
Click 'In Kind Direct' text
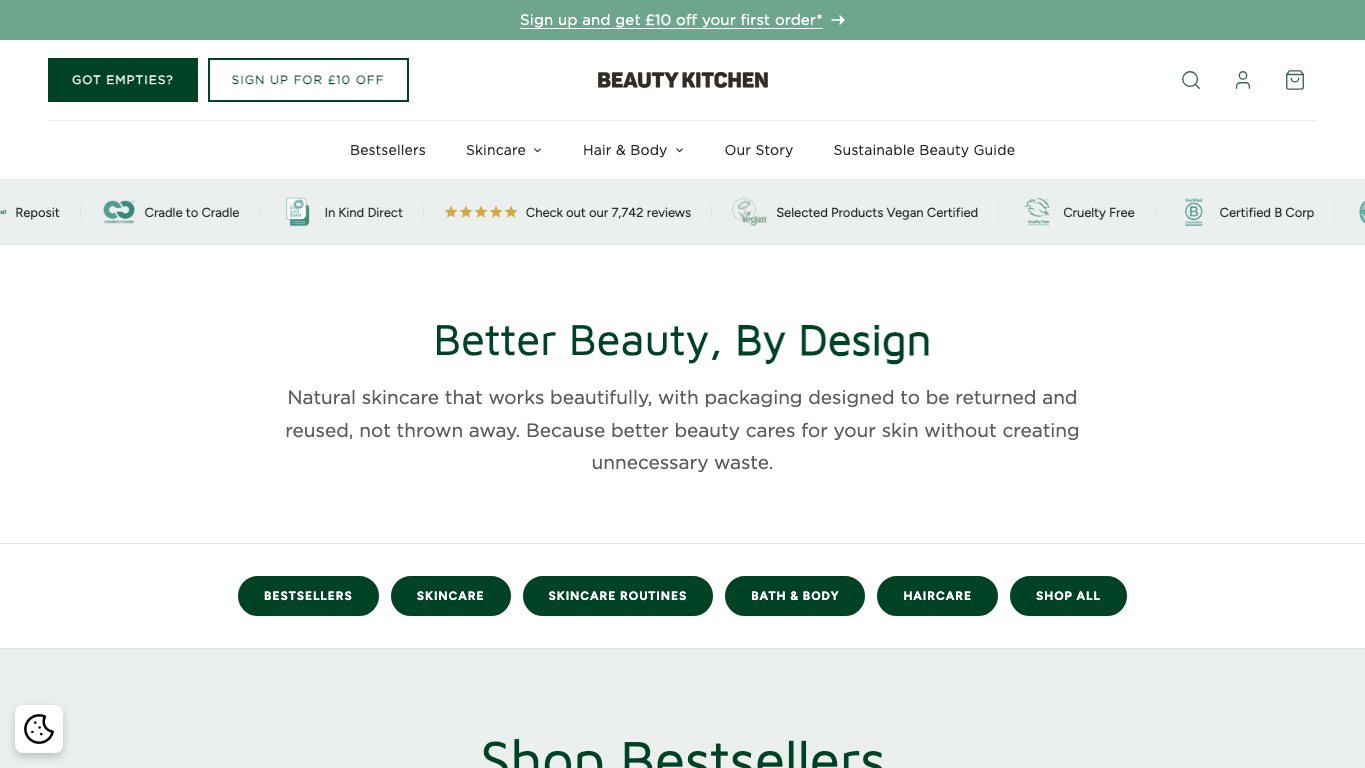pyautogui.click(x=364, y=212)
